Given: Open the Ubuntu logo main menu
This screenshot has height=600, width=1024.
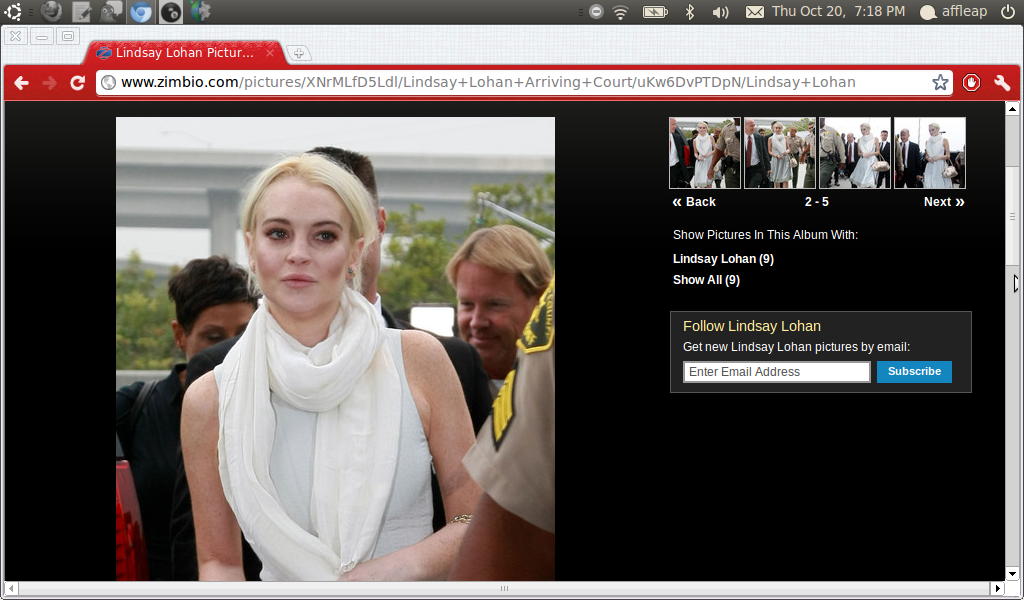Looking at the screenshot, I should [13, 12].
